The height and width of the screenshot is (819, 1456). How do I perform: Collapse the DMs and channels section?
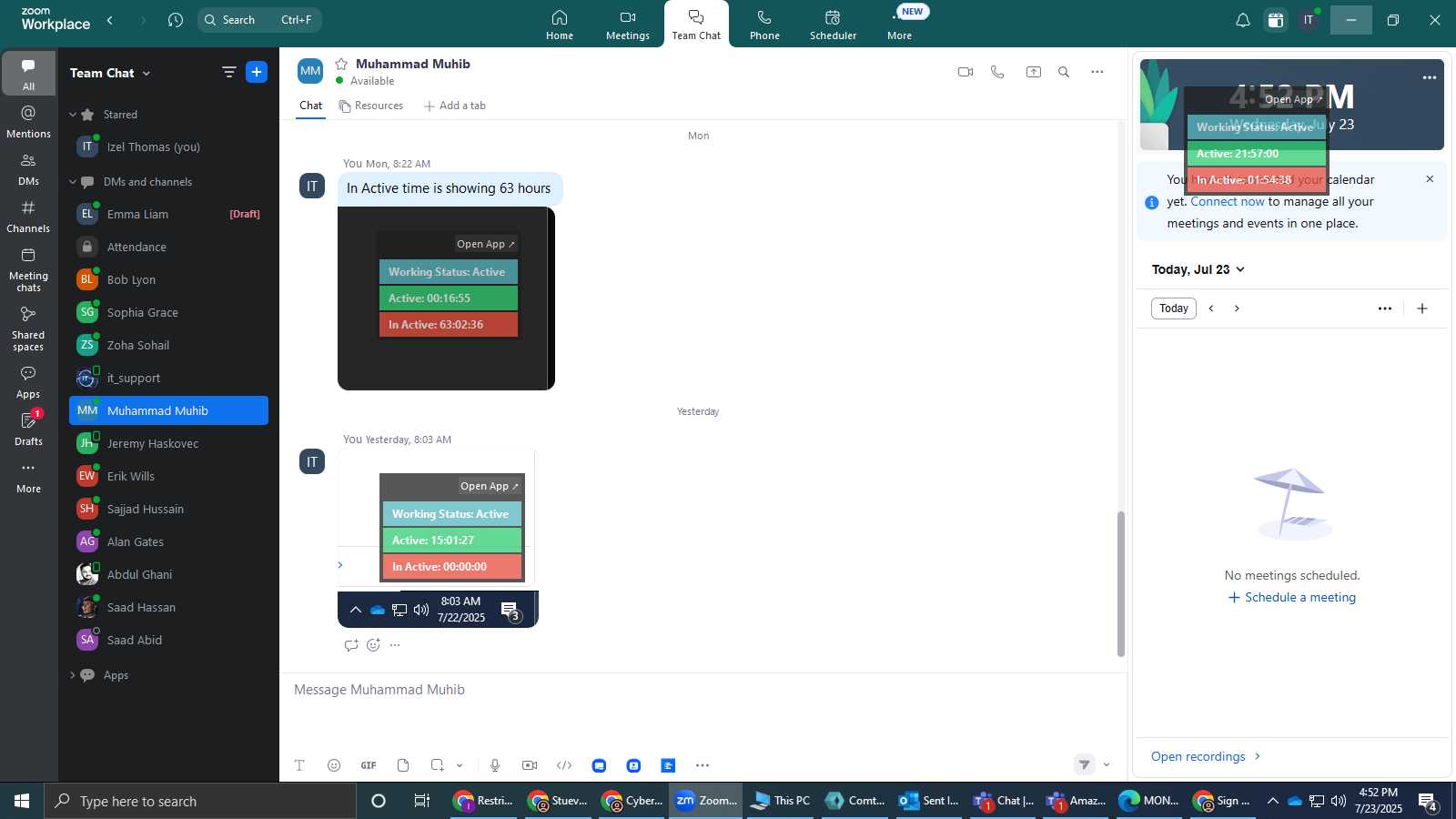73,182
